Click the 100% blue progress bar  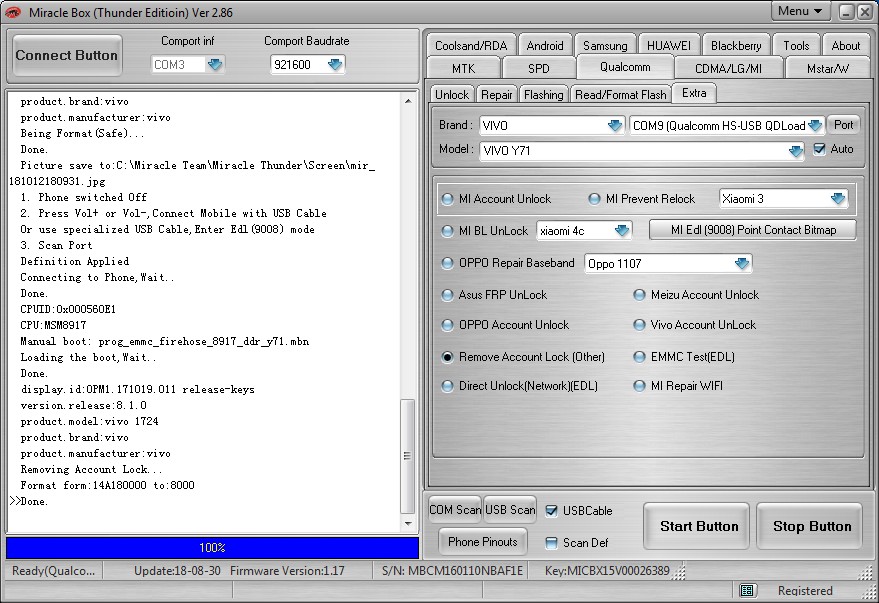coord(212,548)
